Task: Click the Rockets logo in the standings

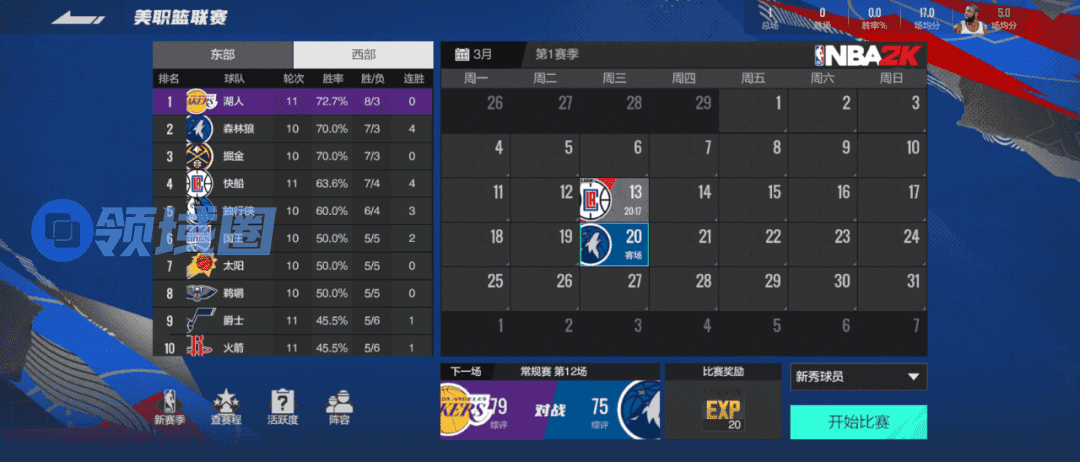Action: click(200, 347)
